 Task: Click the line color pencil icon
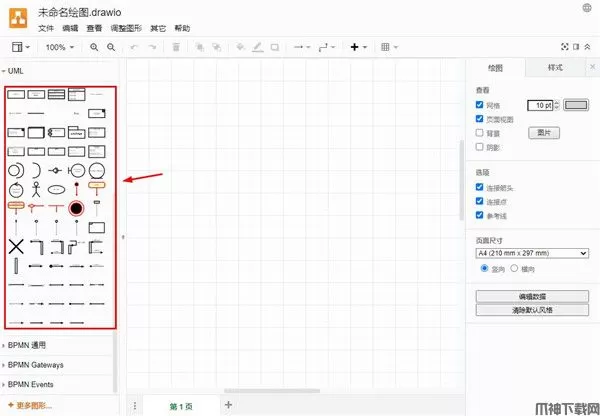[258, 47]
